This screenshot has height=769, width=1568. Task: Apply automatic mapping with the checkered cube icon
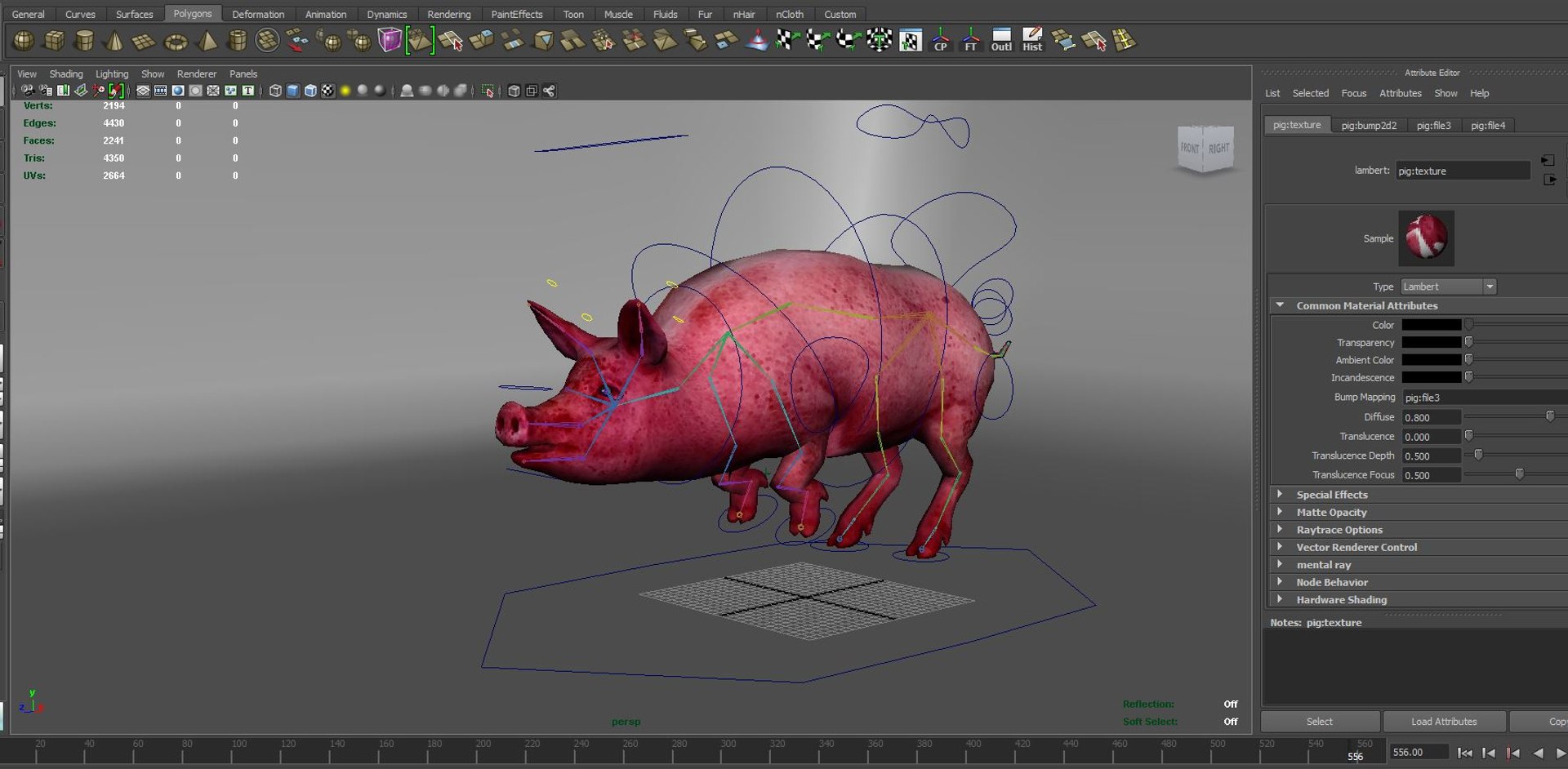click(879, 40)
